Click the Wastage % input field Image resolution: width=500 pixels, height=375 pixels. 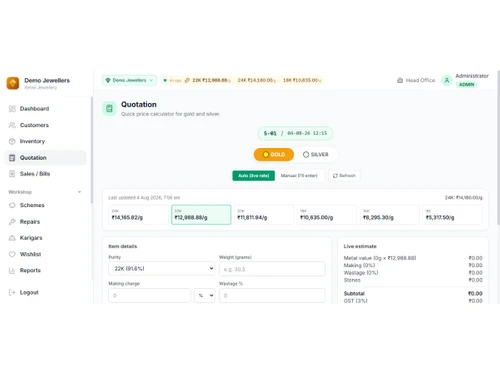tap(272, 295)
